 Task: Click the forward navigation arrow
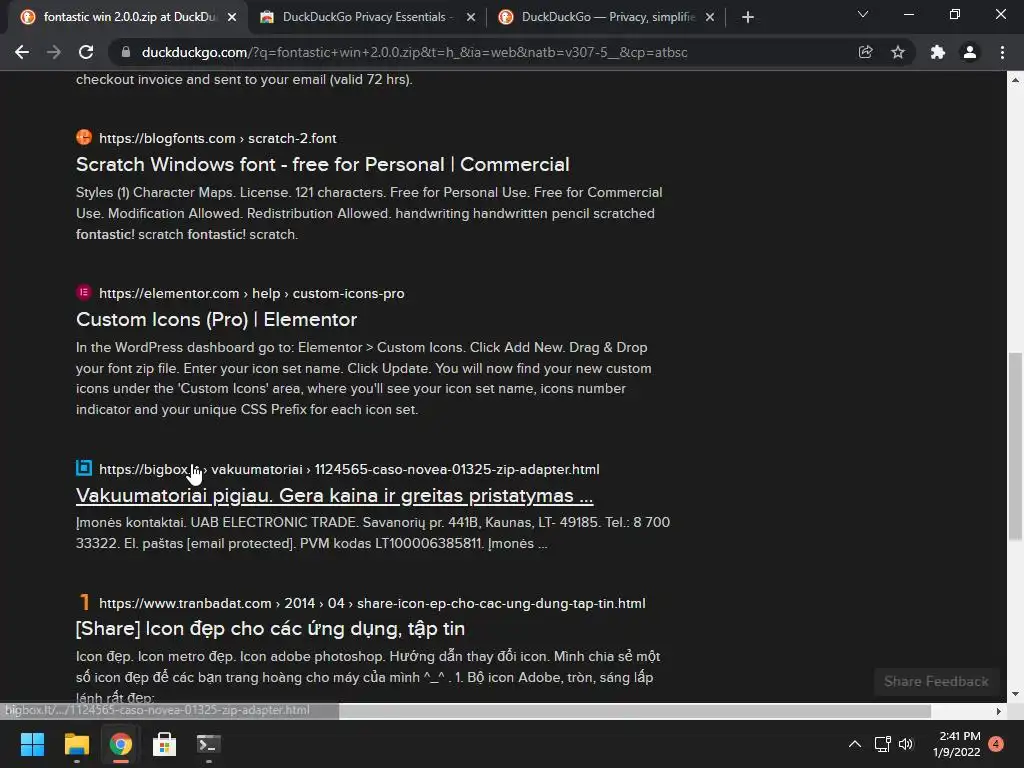(54, 52)
